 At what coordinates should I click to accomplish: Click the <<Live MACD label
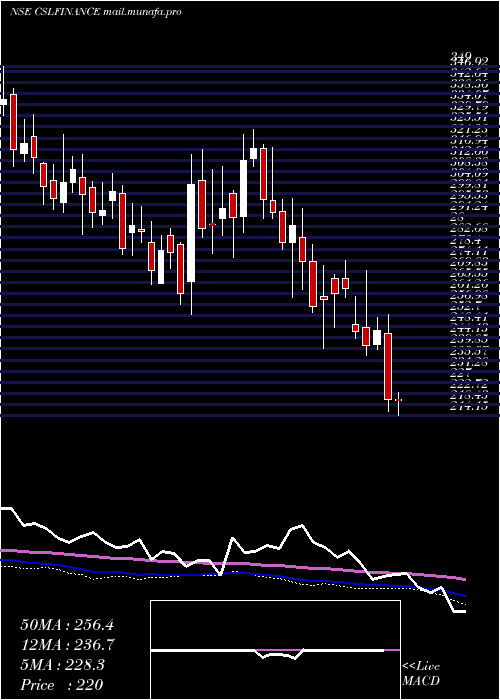(x=421, y=674)
